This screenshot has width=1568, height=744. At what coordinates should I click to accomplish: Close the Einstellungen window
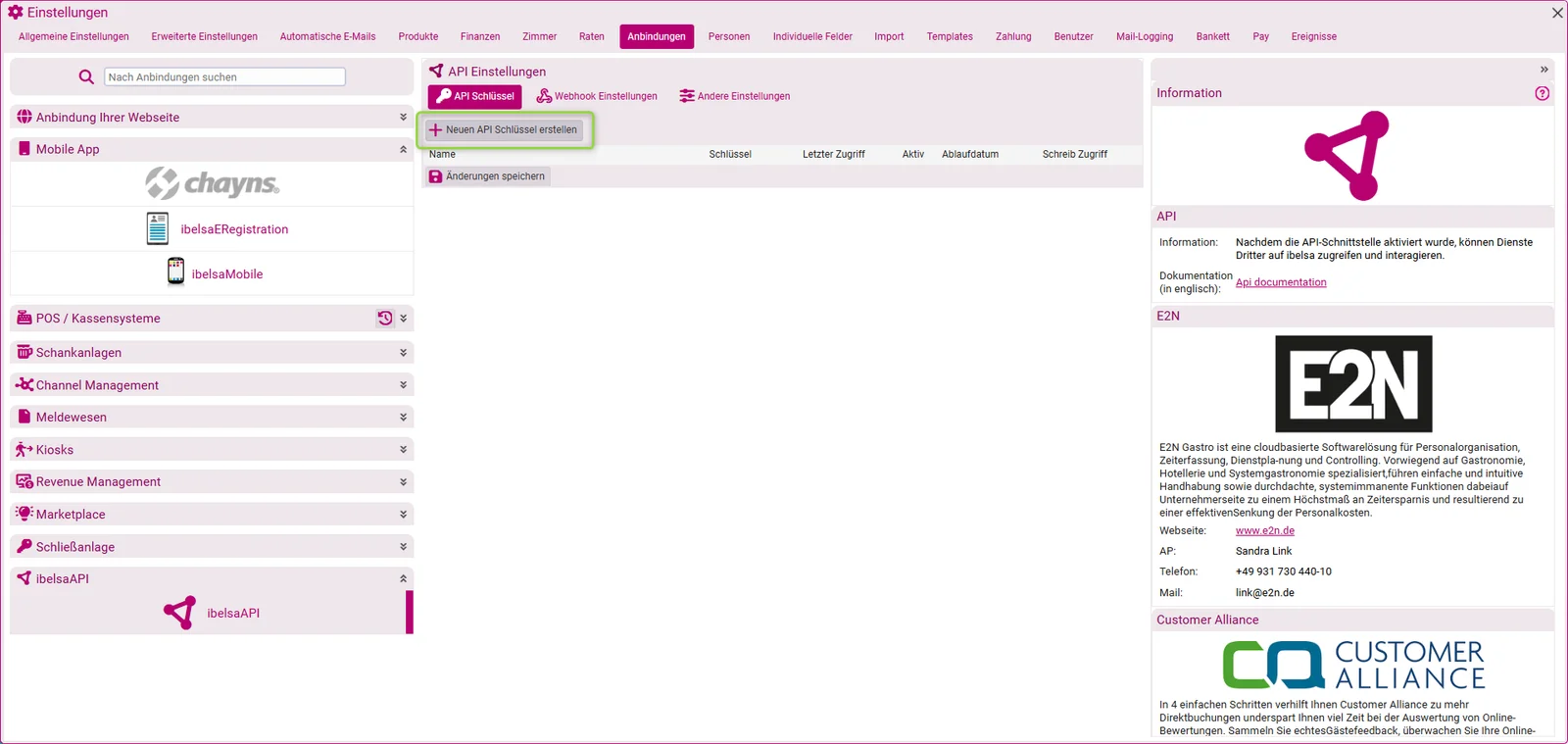tap(1557, 13)
